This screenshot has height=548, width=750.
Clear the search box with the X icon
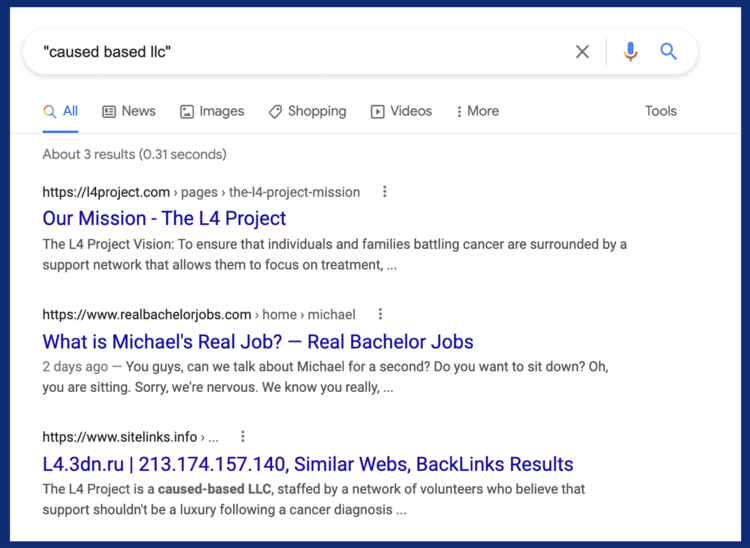coord(582,52)
